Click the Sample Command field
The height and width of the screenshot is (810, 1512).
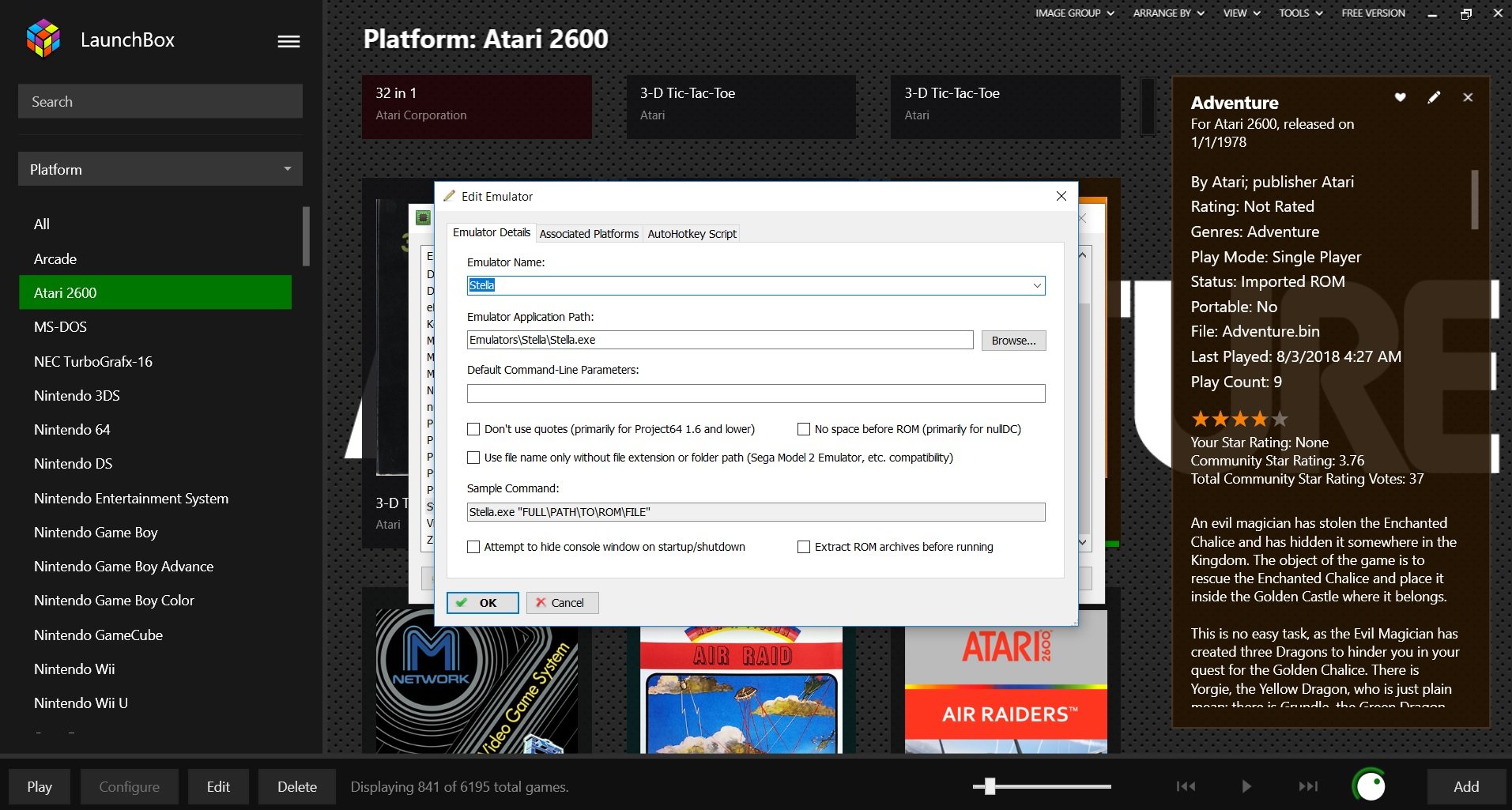[756, 512]
